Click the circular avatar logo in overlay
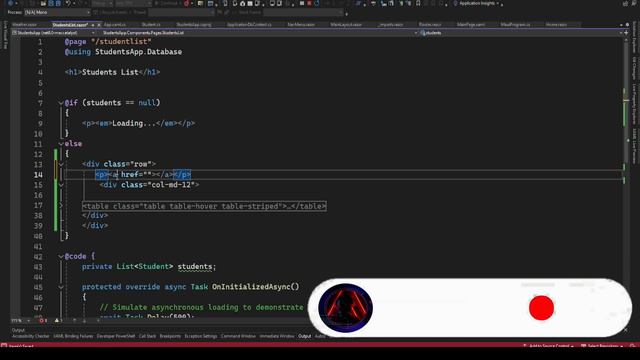 click(345, 308)
